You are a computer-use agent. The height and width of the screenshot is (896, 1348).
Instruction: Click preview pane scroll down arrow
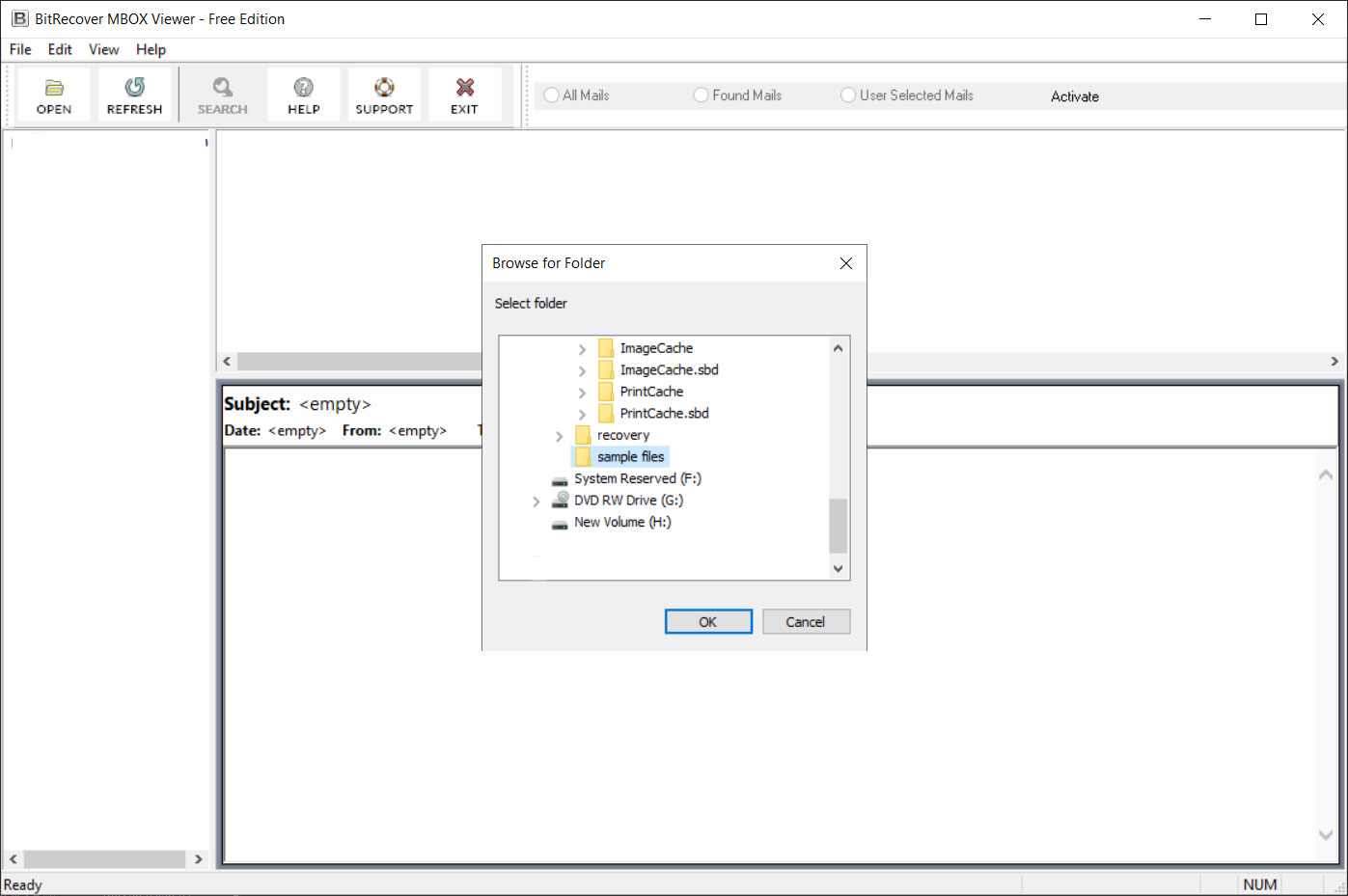point(1326,835)
